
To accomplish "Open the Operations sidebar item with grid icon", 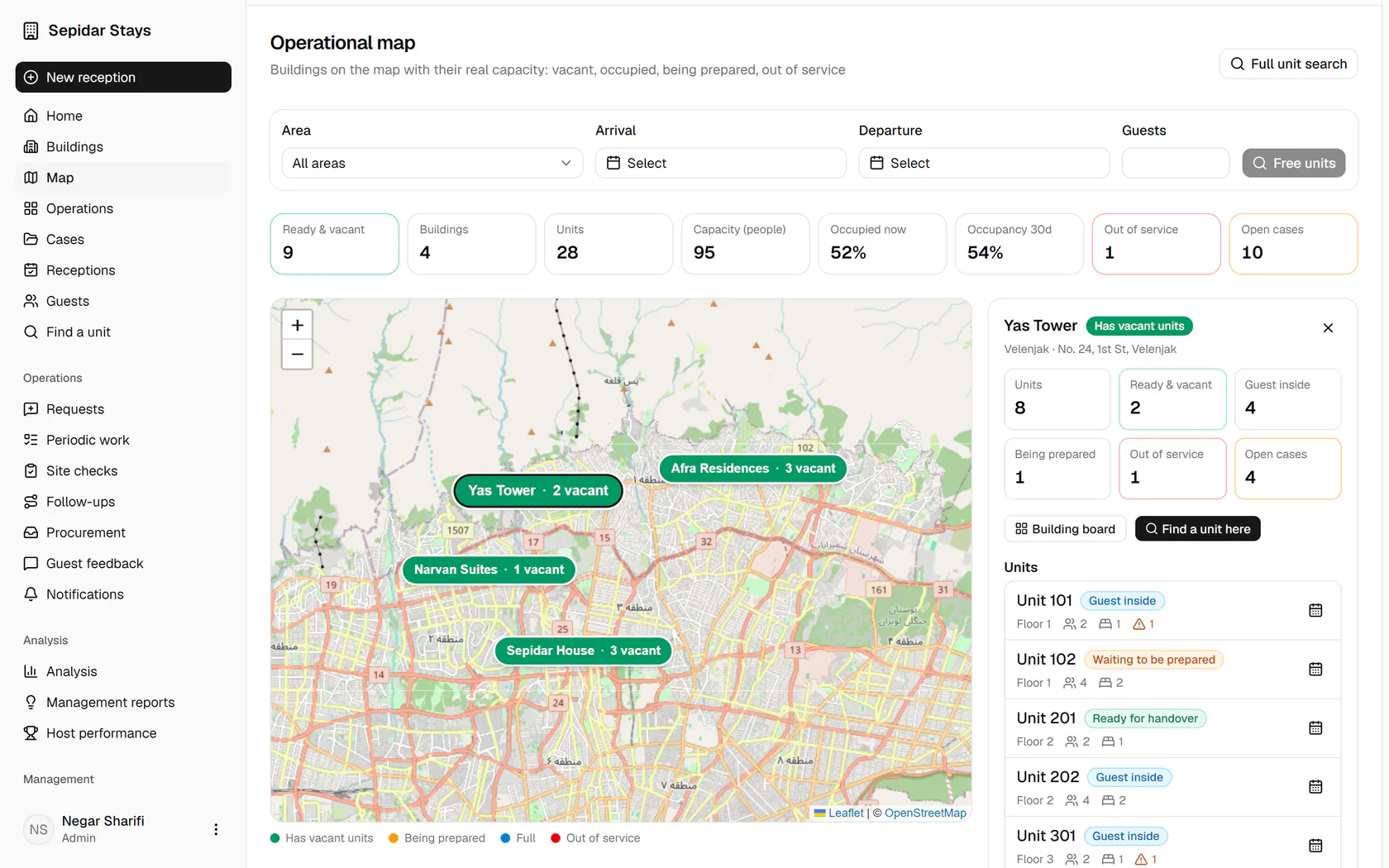I will pos(123,208).
